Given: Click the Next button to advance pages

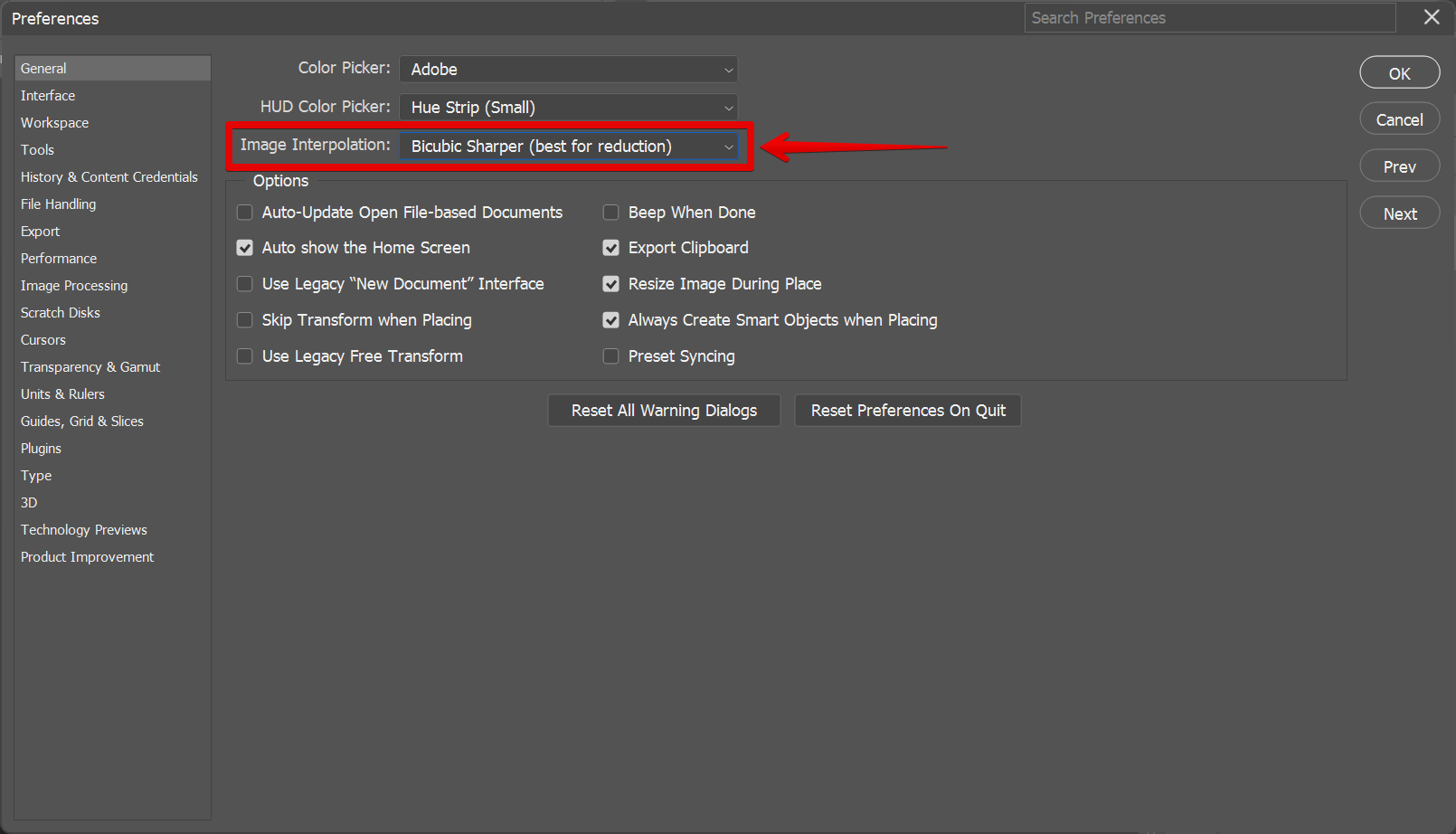Looking at the screenshot, I should (x=1399, y=213).
